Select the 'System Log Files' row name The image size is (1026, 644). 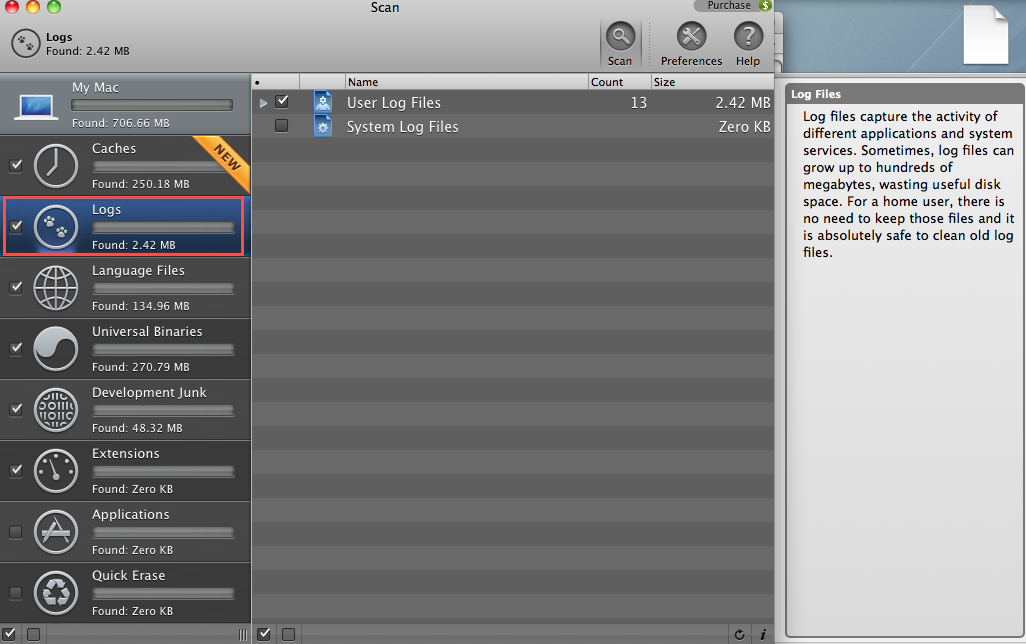pos(402,127)
